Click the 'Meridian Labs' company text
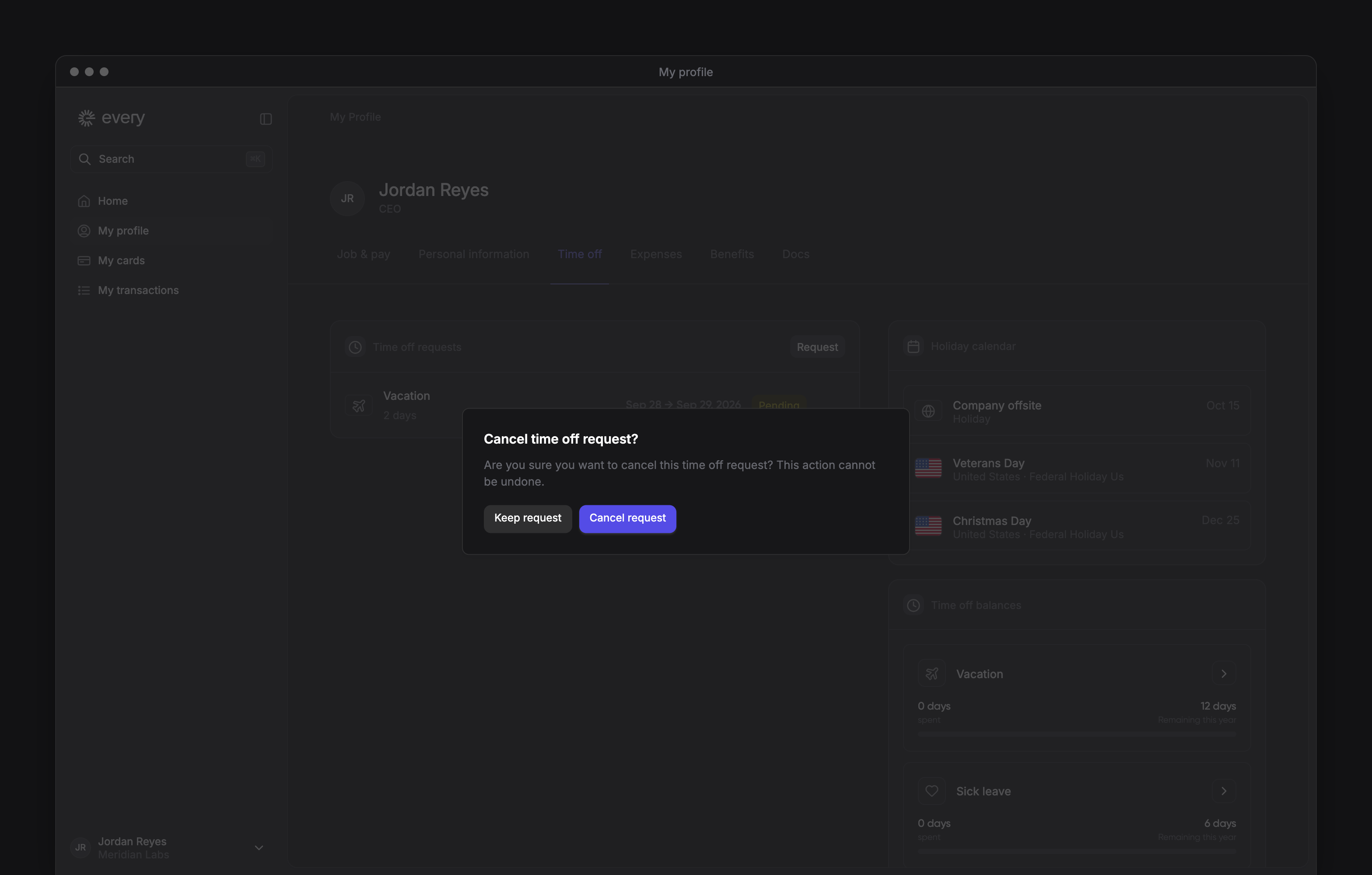This screenshot has width=1372, height=875. coord(133,855)
